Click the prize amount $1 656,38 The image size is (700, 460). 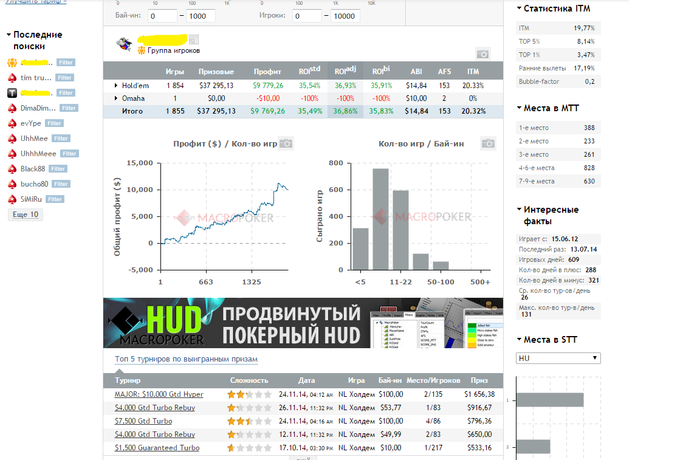tap(479, 394)
